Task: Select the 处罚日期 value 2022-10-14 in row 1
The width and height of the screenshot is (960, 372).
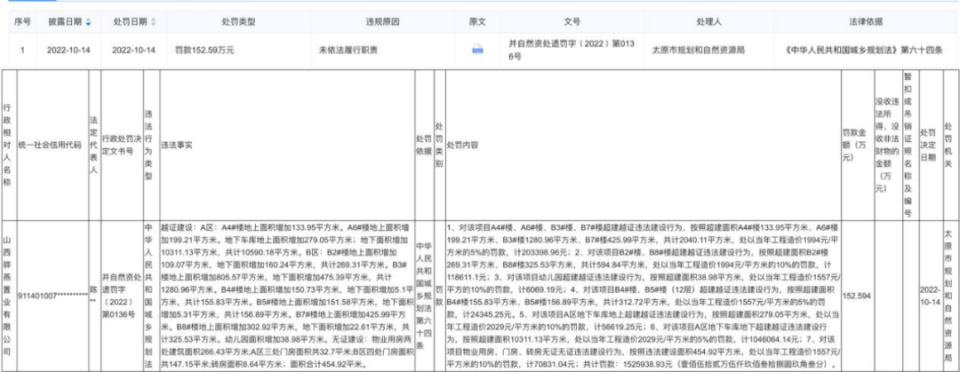Action: [134, 50]
